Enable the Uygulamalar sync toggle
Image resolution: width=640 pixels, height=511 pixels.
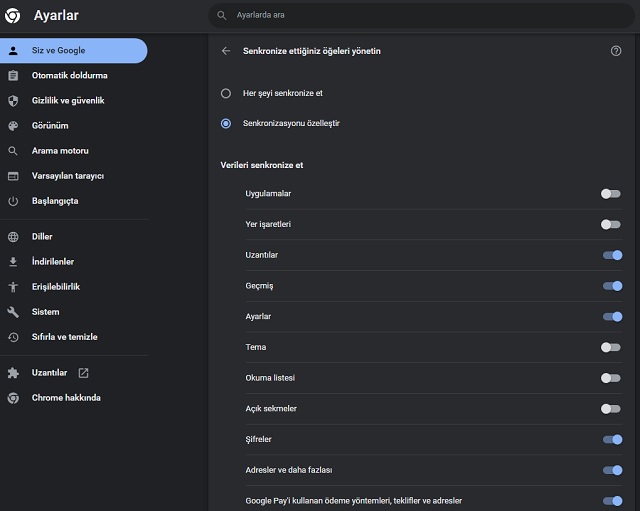click(x=611, y=194)
